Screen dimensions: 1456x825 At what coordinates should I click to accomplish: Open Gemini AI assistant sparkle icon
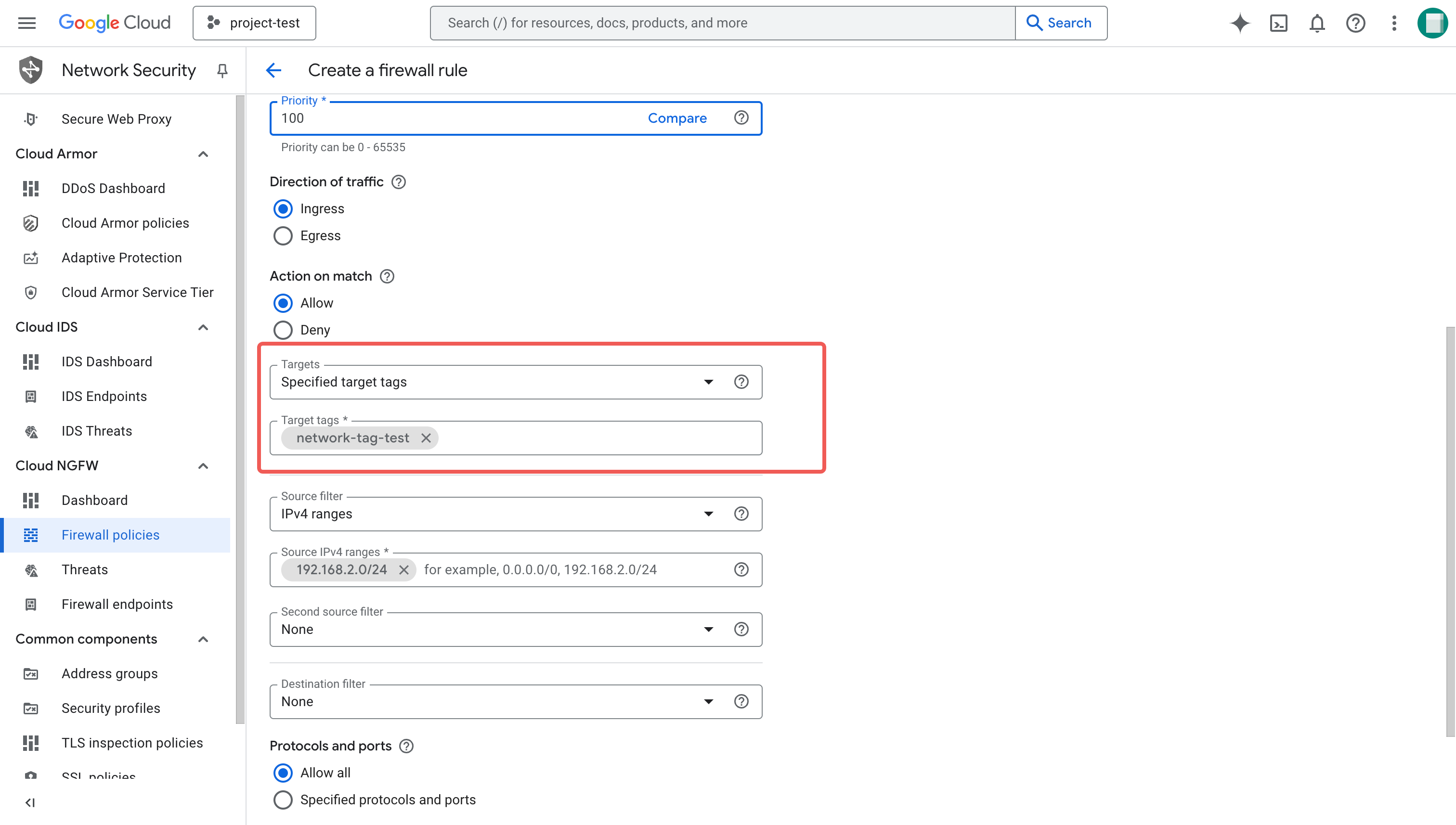click(1239, 23)
